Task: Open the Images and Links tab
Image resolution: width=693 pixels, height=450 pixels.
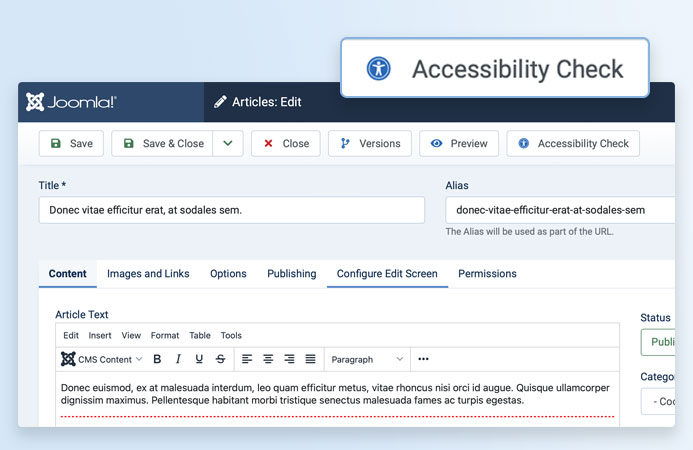Action: [148, 274]
